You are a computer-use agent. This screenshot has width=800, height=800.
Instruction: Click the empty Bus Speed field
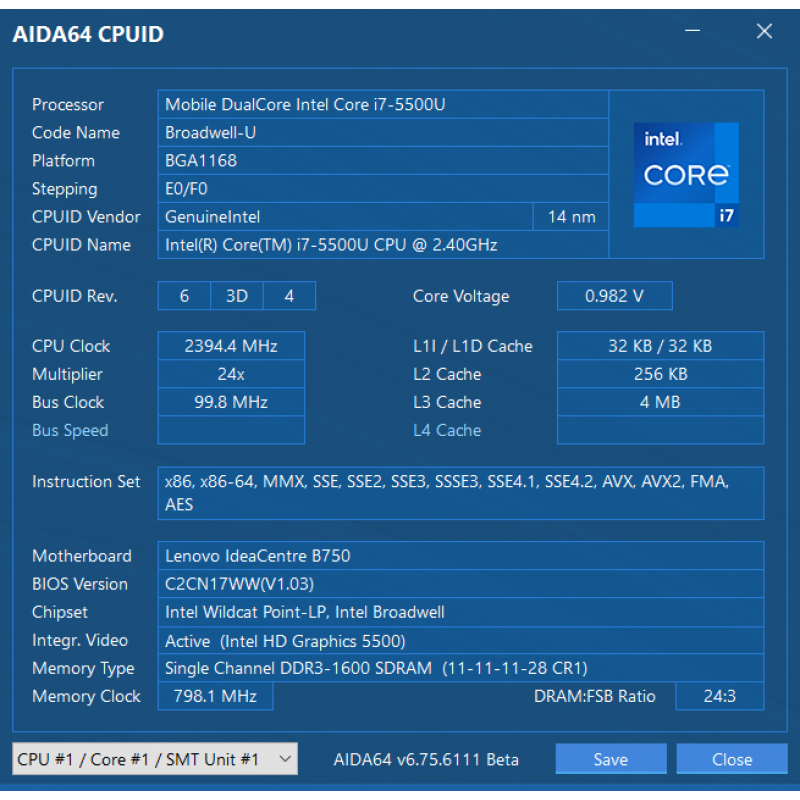tap(231, 430)
